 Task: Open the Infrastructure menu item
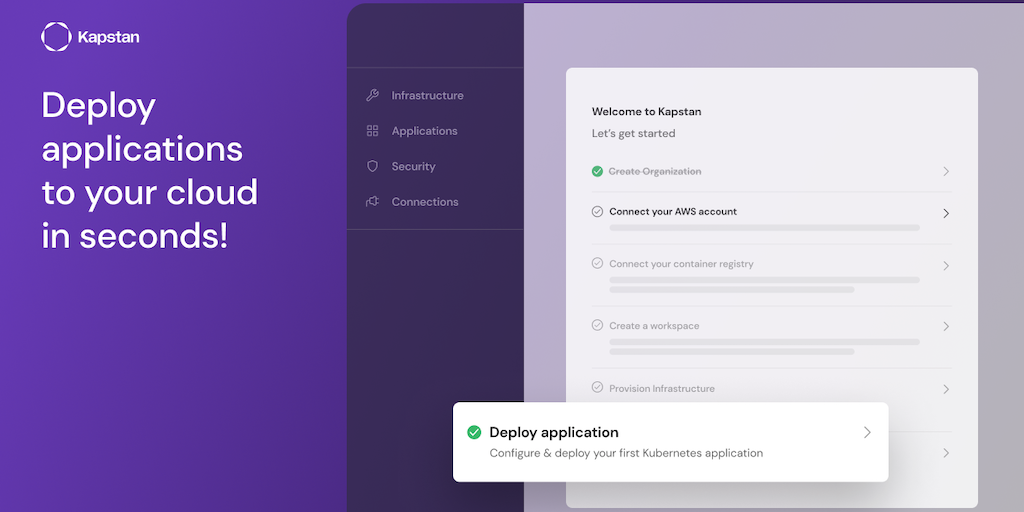(x=427, y=96)
